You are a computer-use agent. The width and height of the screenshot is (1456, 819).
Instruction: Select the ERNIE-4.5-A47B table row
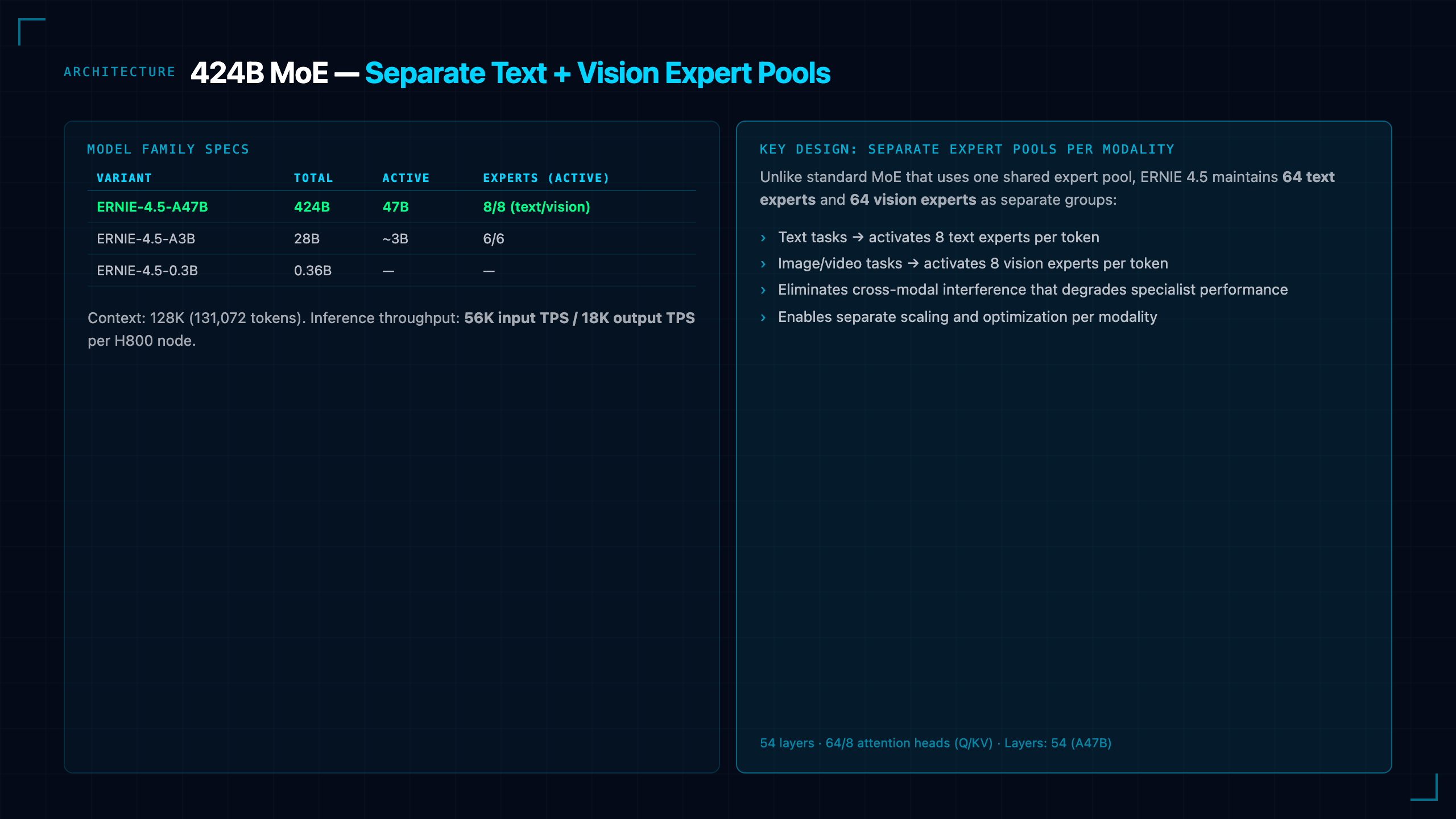click(x=392, y=207)
